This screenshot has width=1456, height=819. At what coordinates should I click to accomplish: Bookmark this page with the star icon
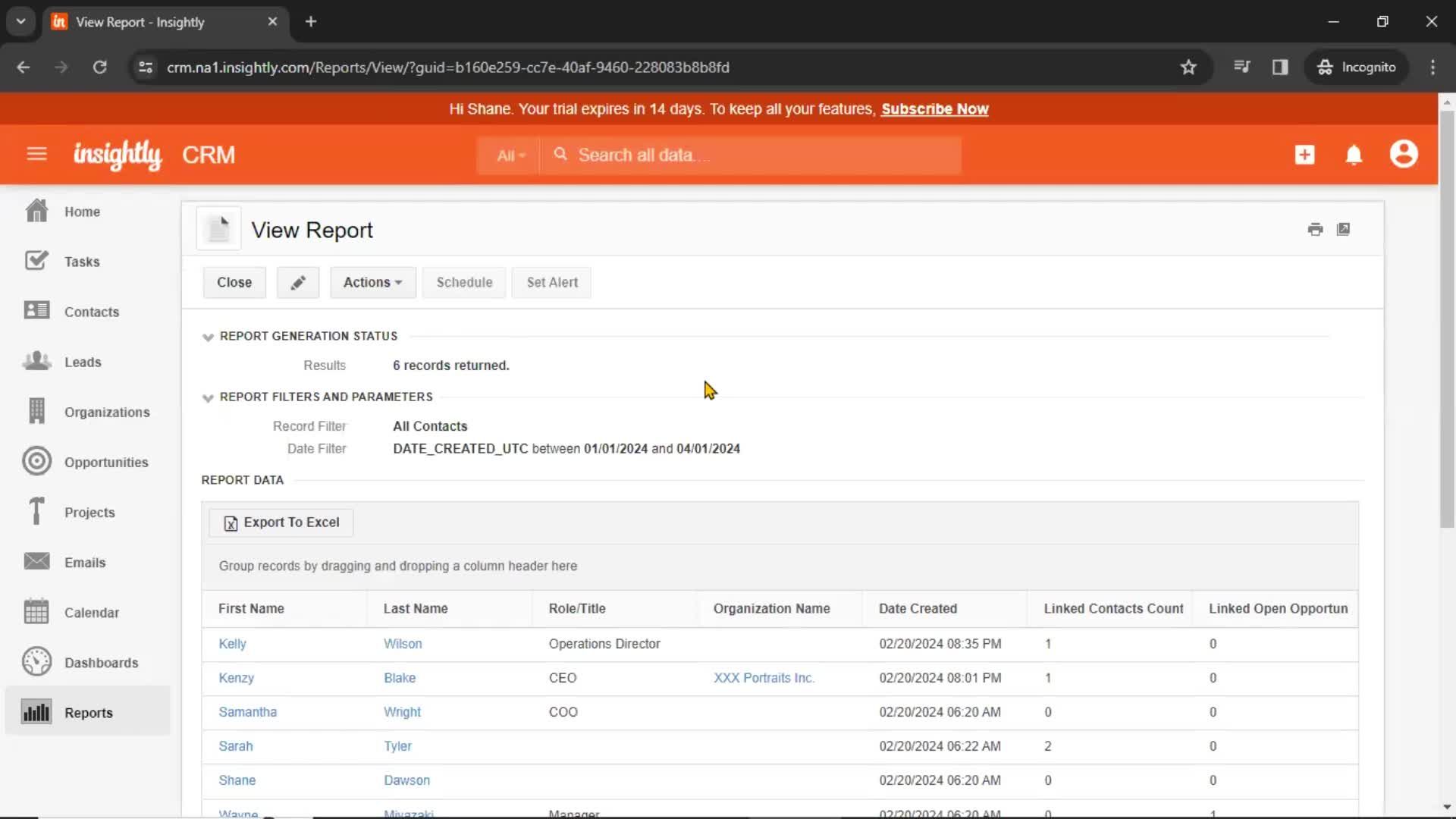[1188, 67]
